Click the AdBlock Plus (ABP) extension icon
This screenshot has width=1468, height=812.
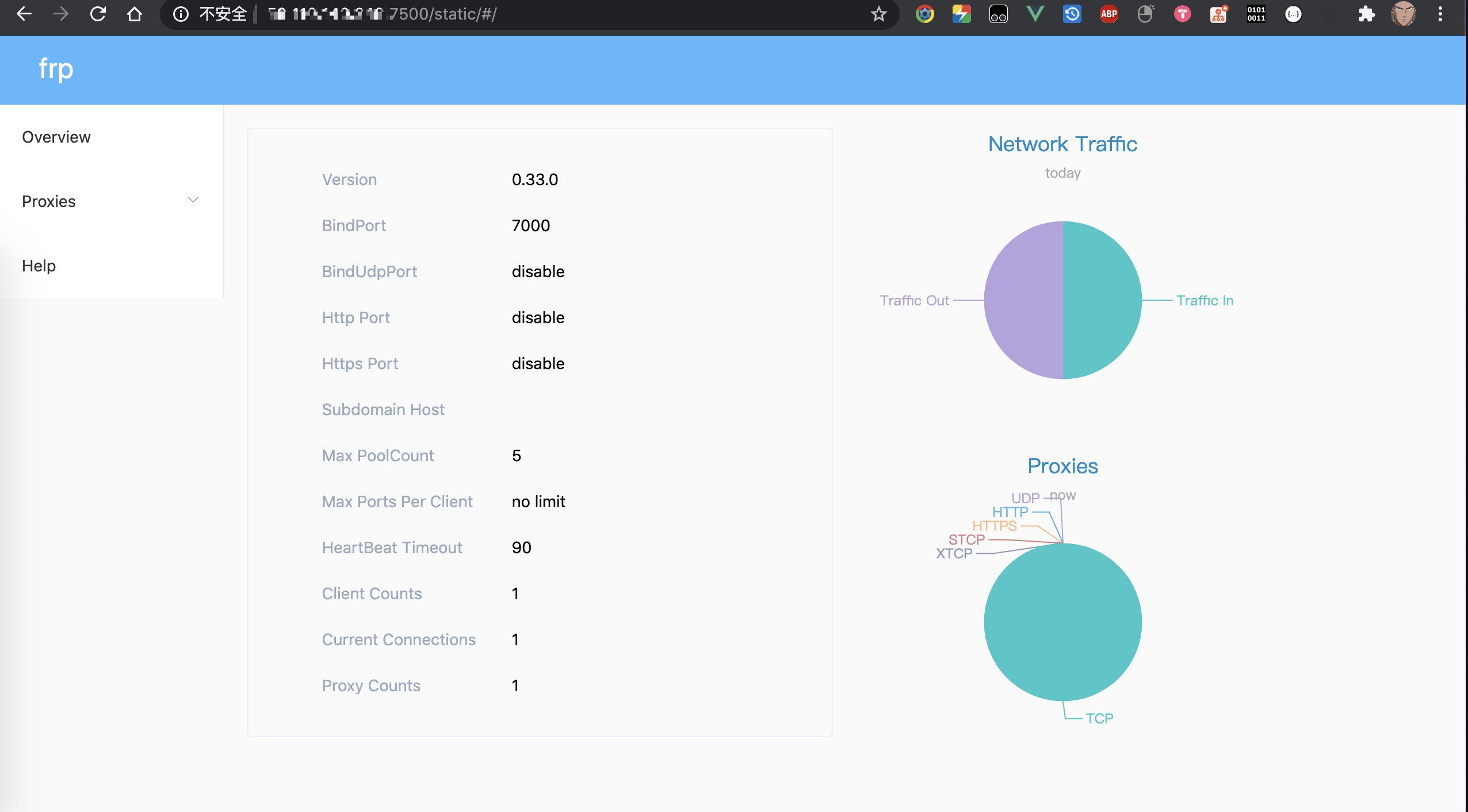(x=1108, y=14)
